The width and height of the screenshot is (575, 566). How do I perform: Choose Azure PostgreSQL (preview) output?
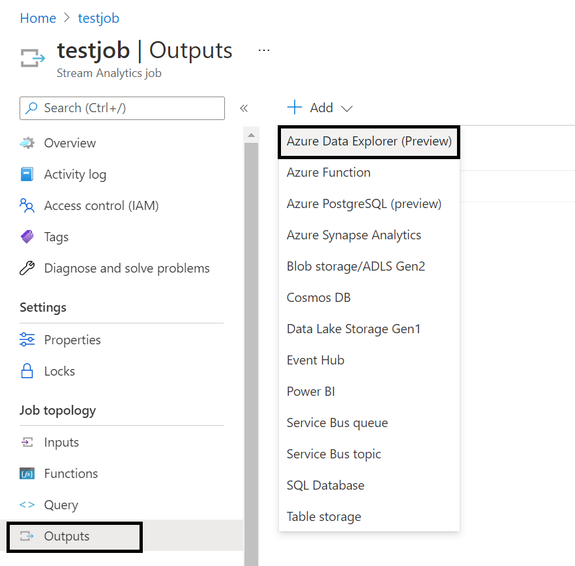click(369, 204)
